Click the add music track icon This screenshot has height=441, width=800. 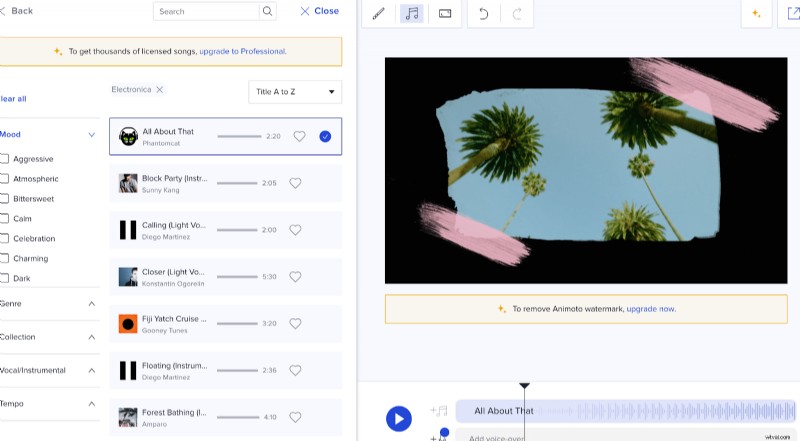pyautogui.click(x=439, y=410)
